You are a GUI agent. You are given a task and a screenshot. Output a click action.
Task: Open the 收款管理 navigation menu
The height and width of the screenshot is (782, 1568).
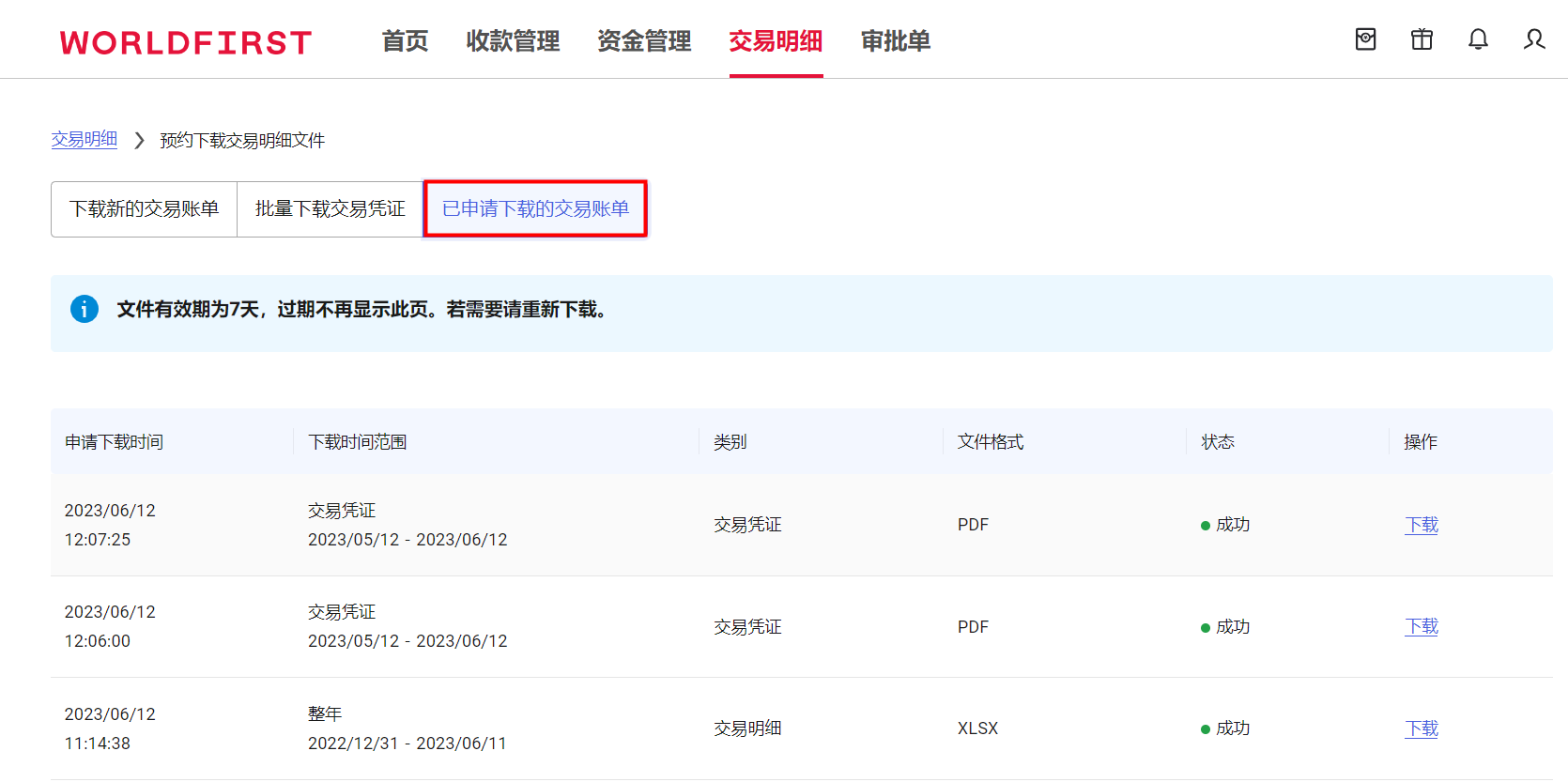coord(513,41)
